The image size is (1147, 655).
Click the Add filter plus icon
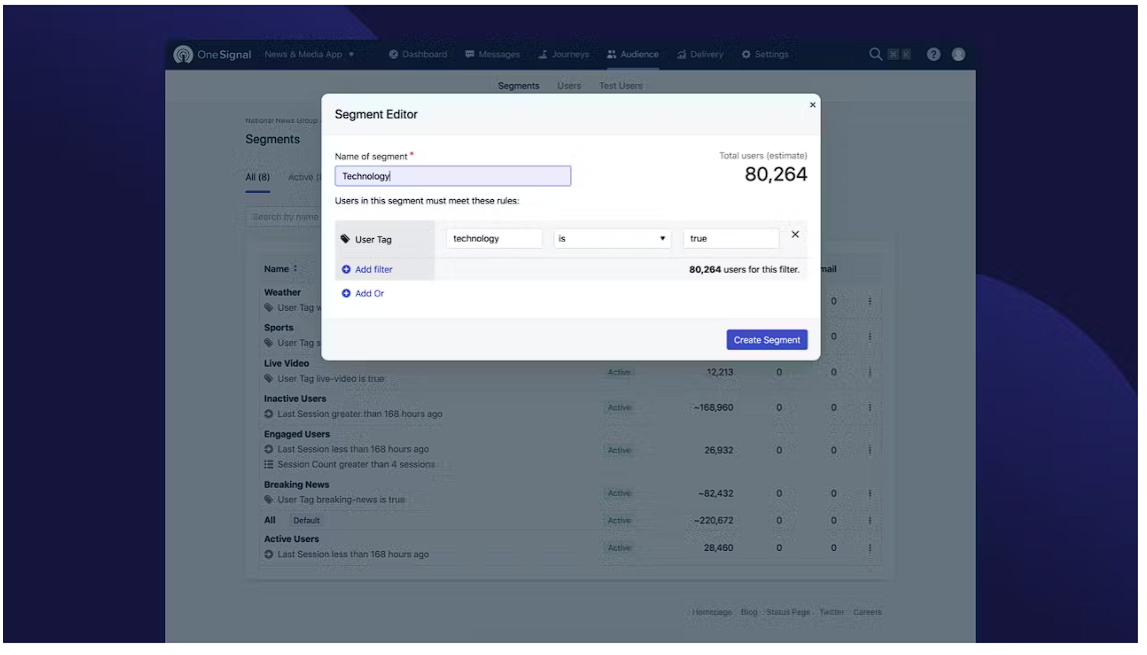[x=347, y=270]
